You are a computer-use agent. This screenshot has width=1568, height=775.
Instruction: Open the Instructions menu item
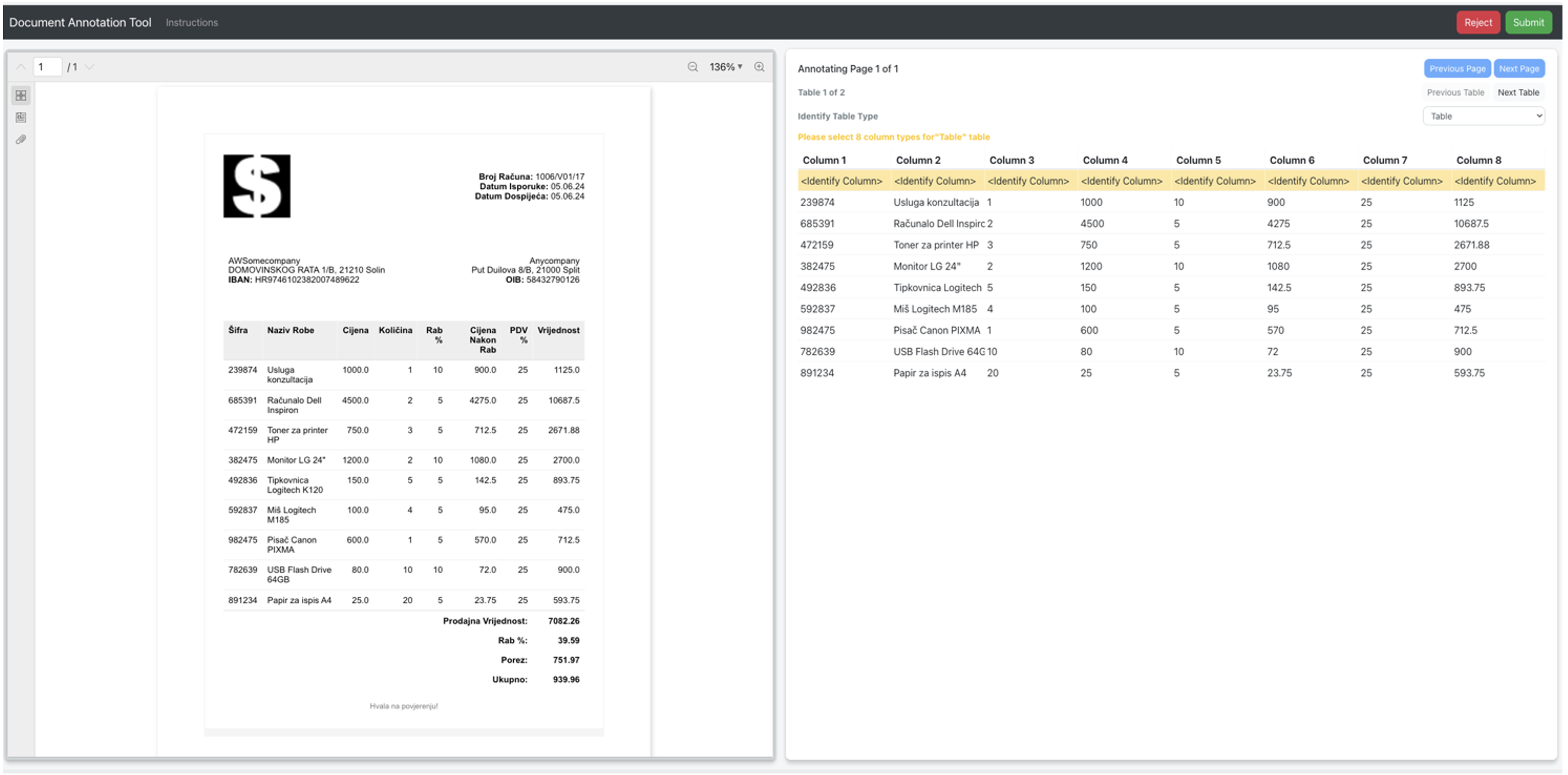tap(192, 23)
